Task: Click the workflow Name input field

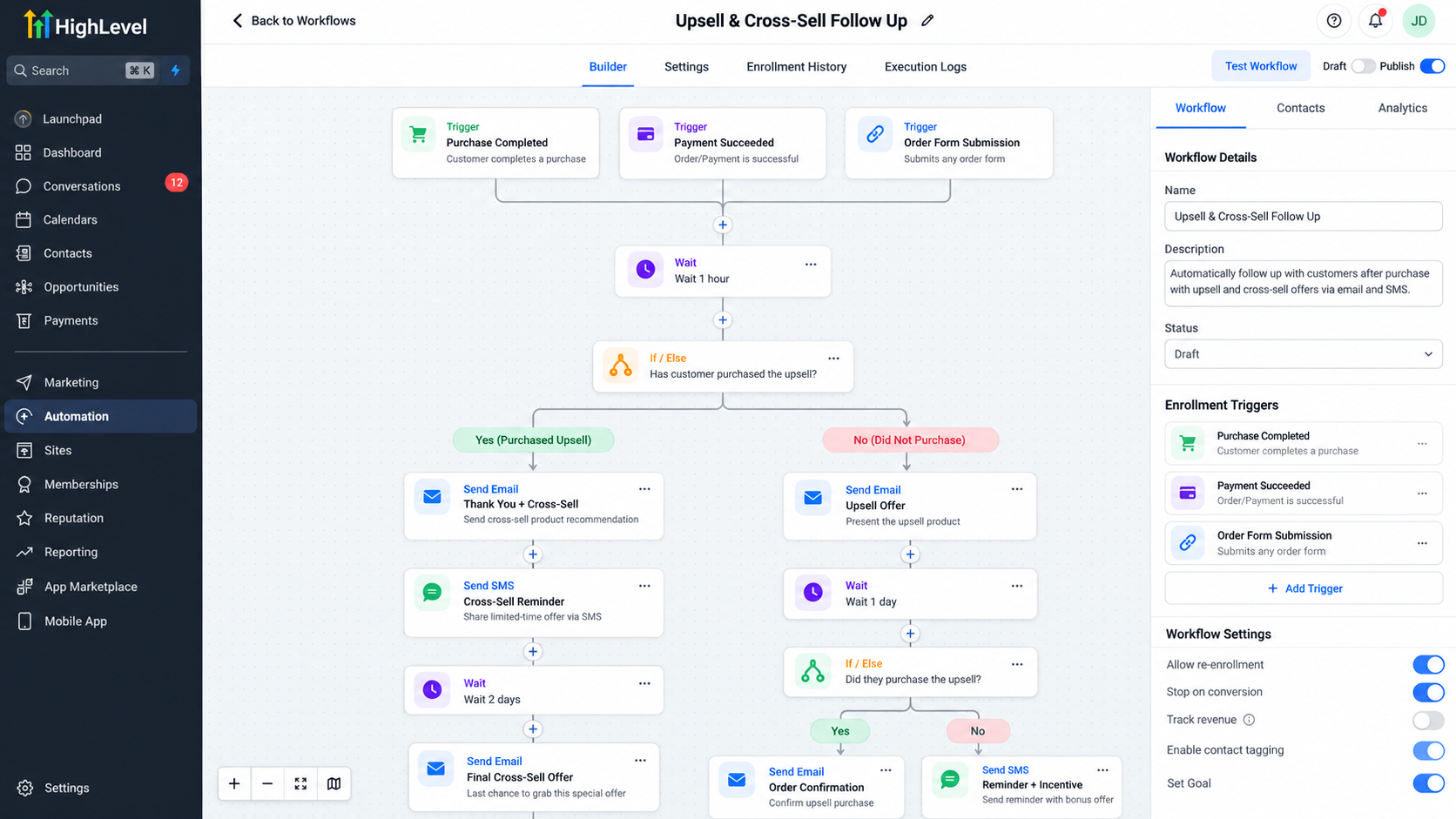Action: pyautogui.click(x=1303, y=217)
